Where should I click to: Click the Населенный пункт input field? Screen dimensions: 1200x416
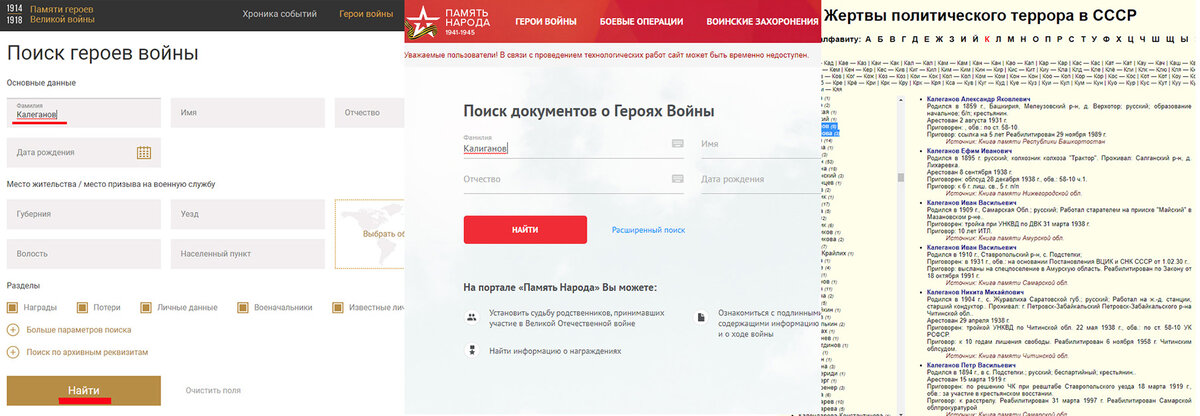[247, 254]
